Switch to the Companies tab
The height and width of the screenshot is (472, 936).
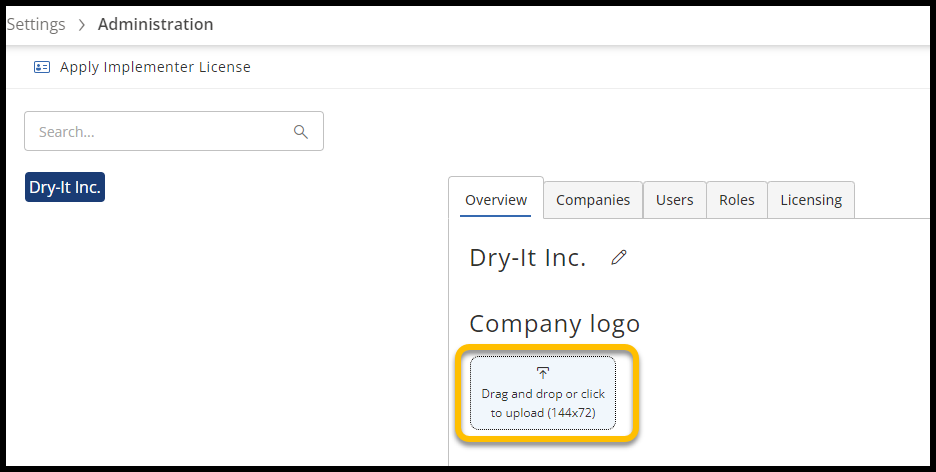coord(593,200)
